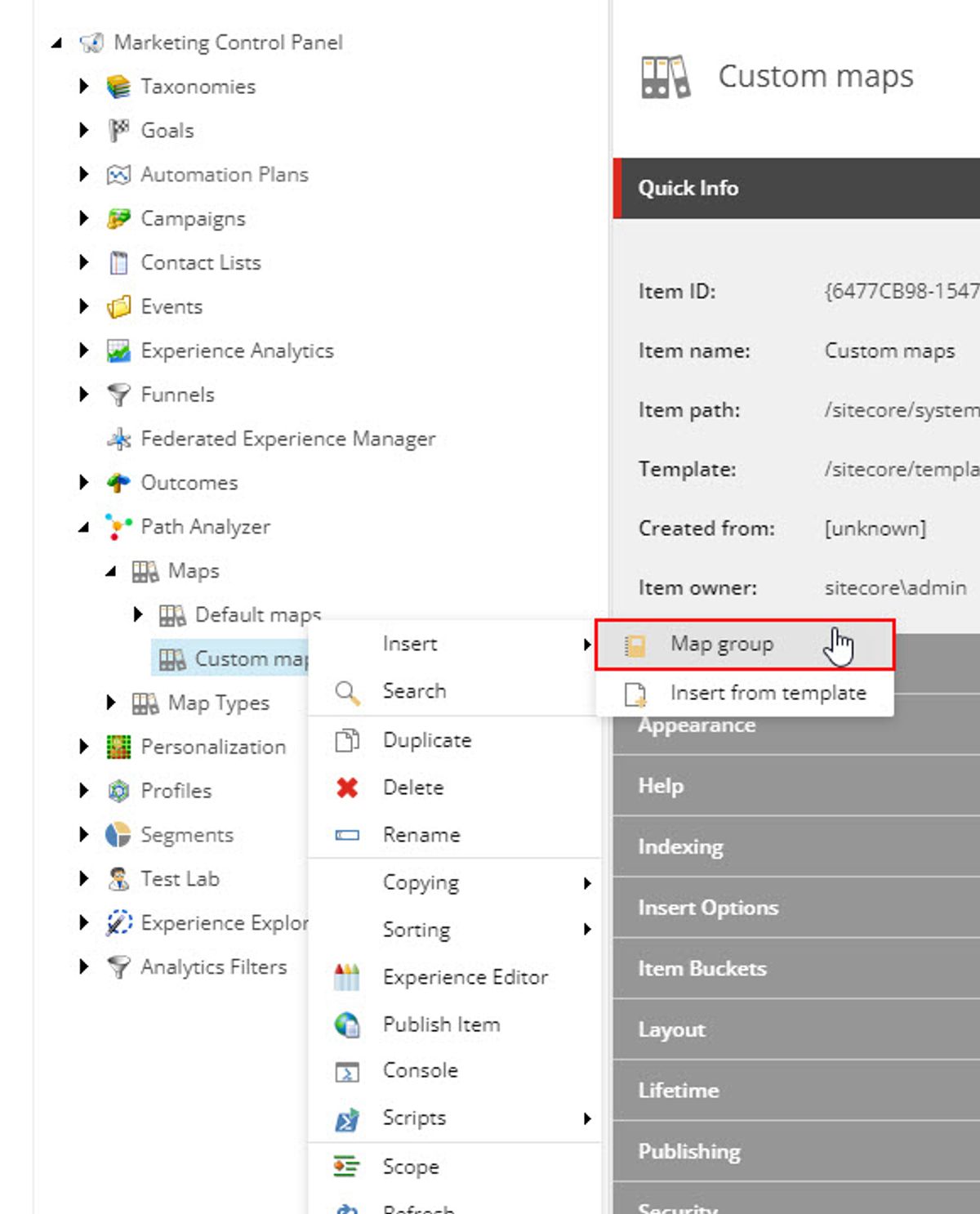Click the Personalization grid icon
The image size is (980, 1214).
118,748
